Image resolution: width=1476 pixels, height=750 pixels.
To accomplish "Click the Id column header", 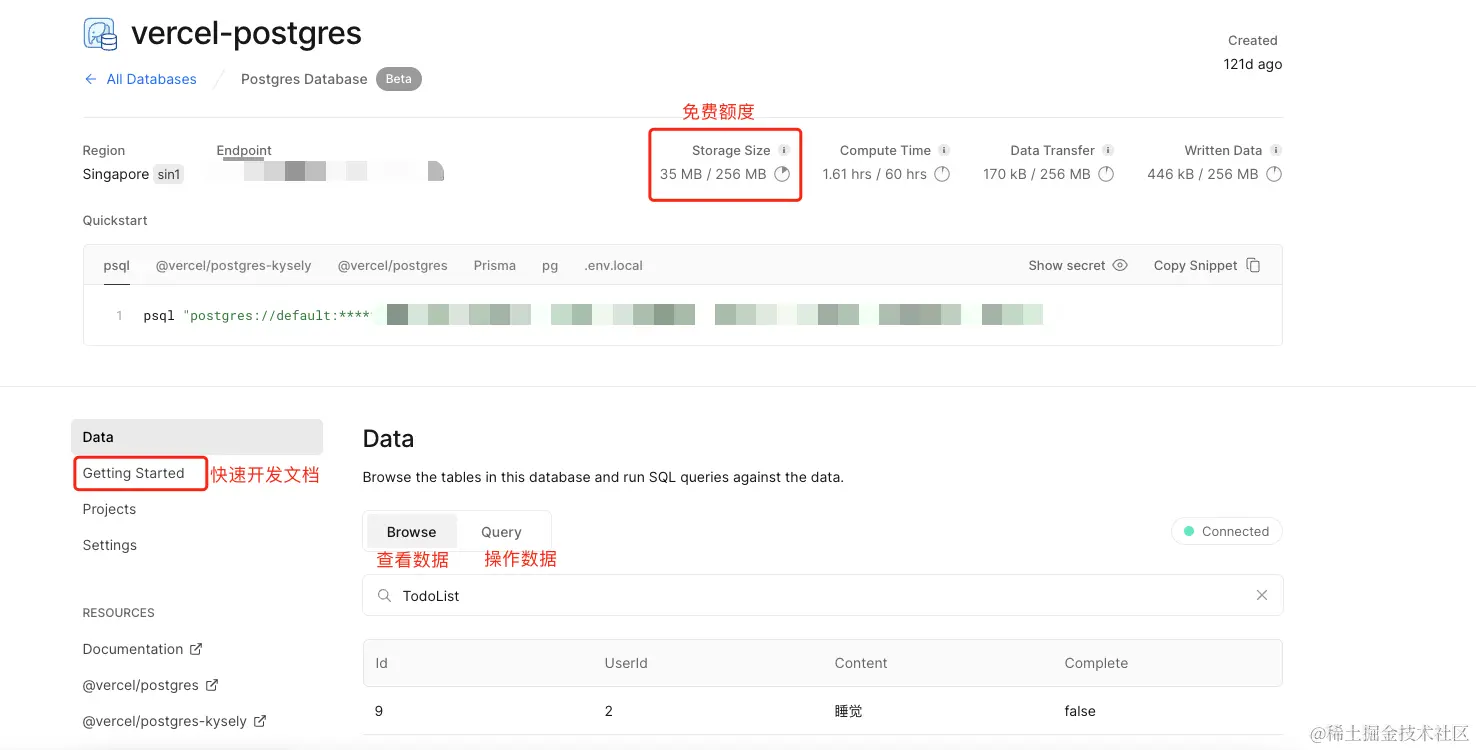I will click(x=381, y=663).
